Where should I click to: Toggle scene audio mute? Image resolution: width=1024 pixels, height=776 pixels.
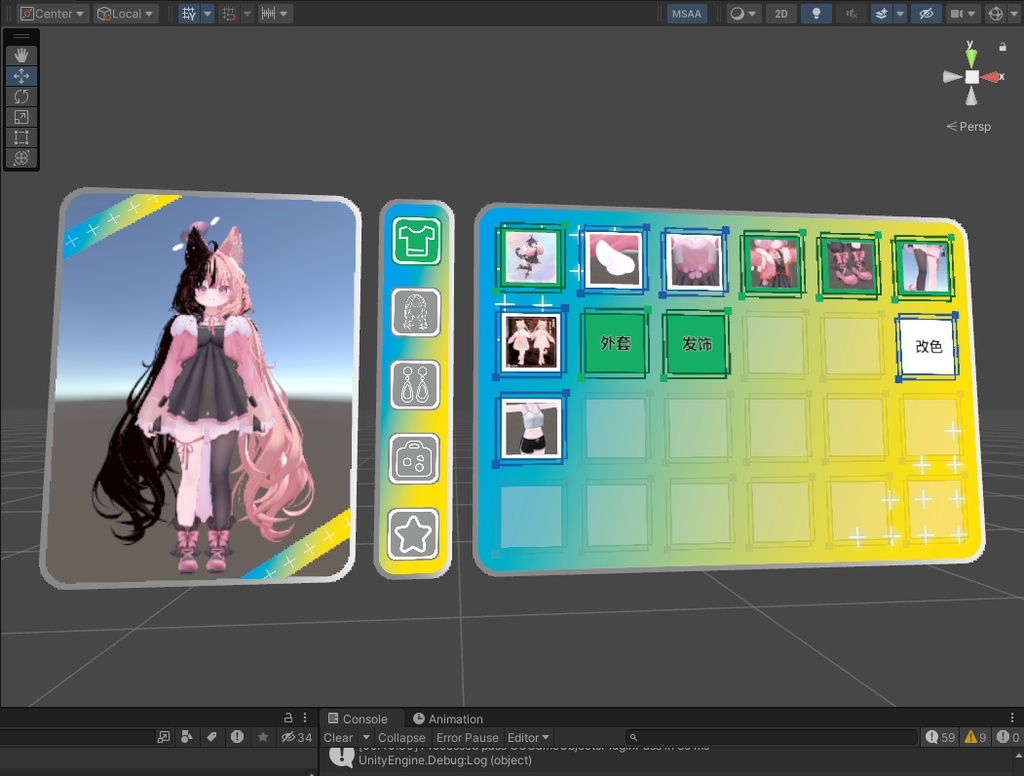coord(852,14)
